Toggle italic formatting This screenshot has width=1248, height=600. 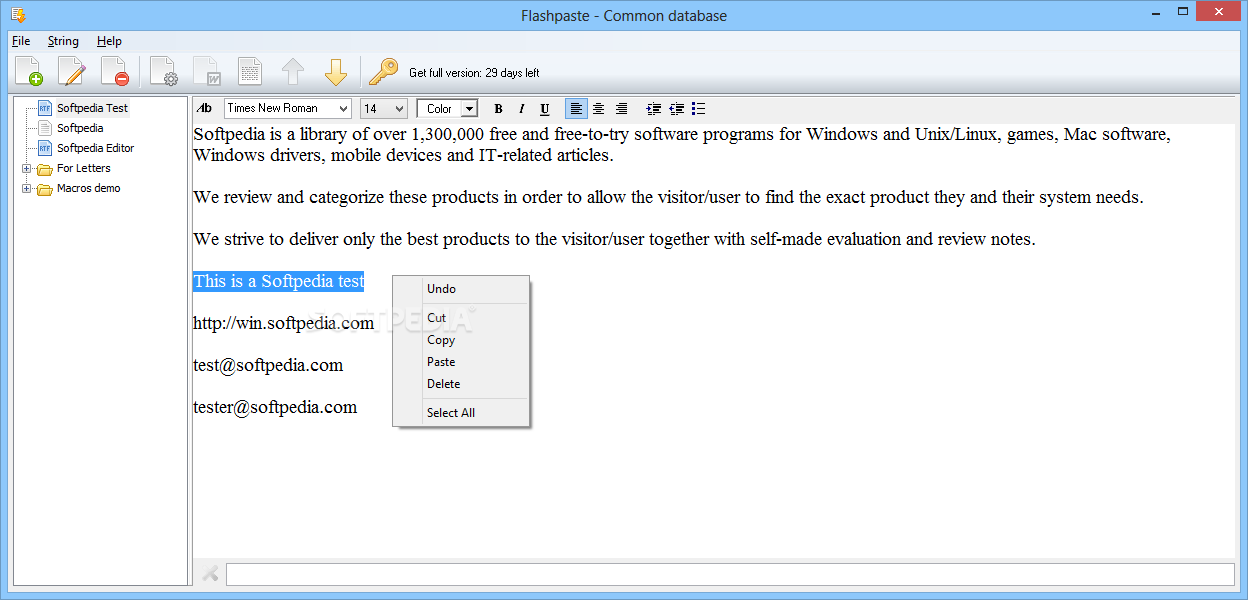[521, 109]
